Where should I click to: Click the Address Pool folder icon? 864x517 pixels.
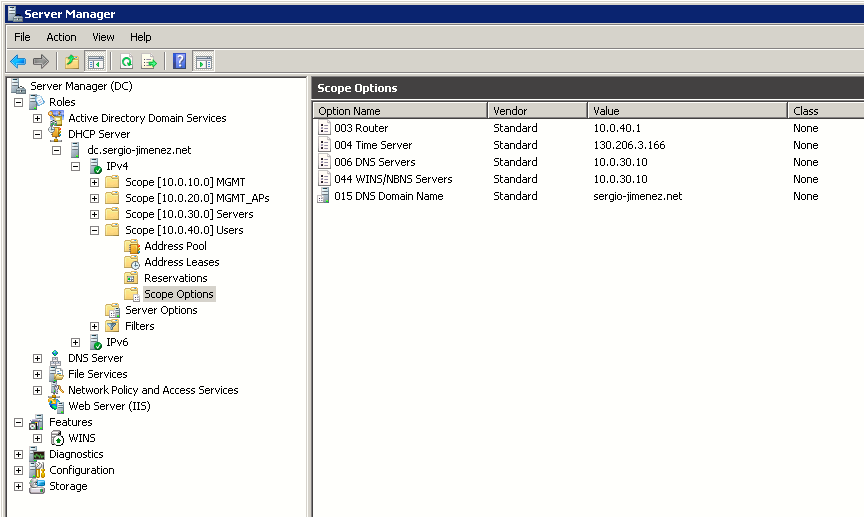(x=132, y=246)
